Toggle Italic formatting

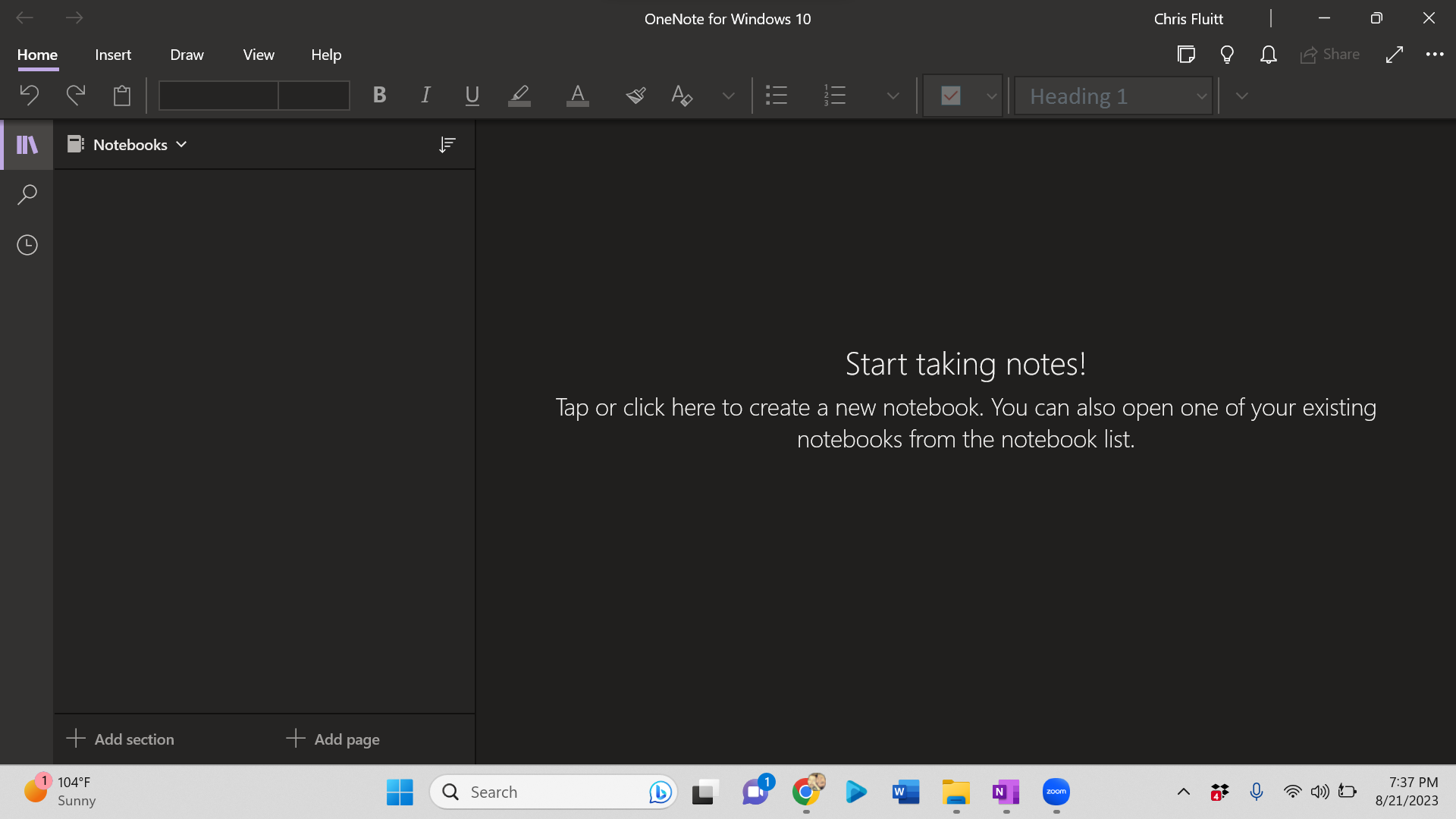click(x=425, y=96)
